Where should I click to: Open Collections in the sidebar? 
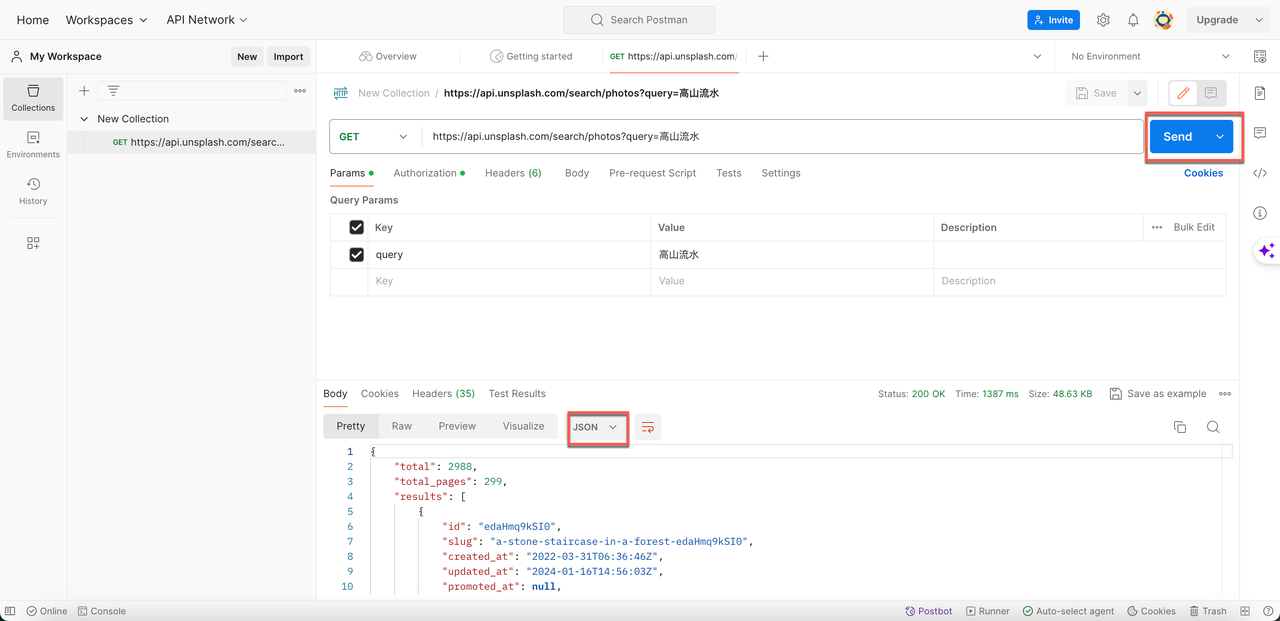(33, 97)
